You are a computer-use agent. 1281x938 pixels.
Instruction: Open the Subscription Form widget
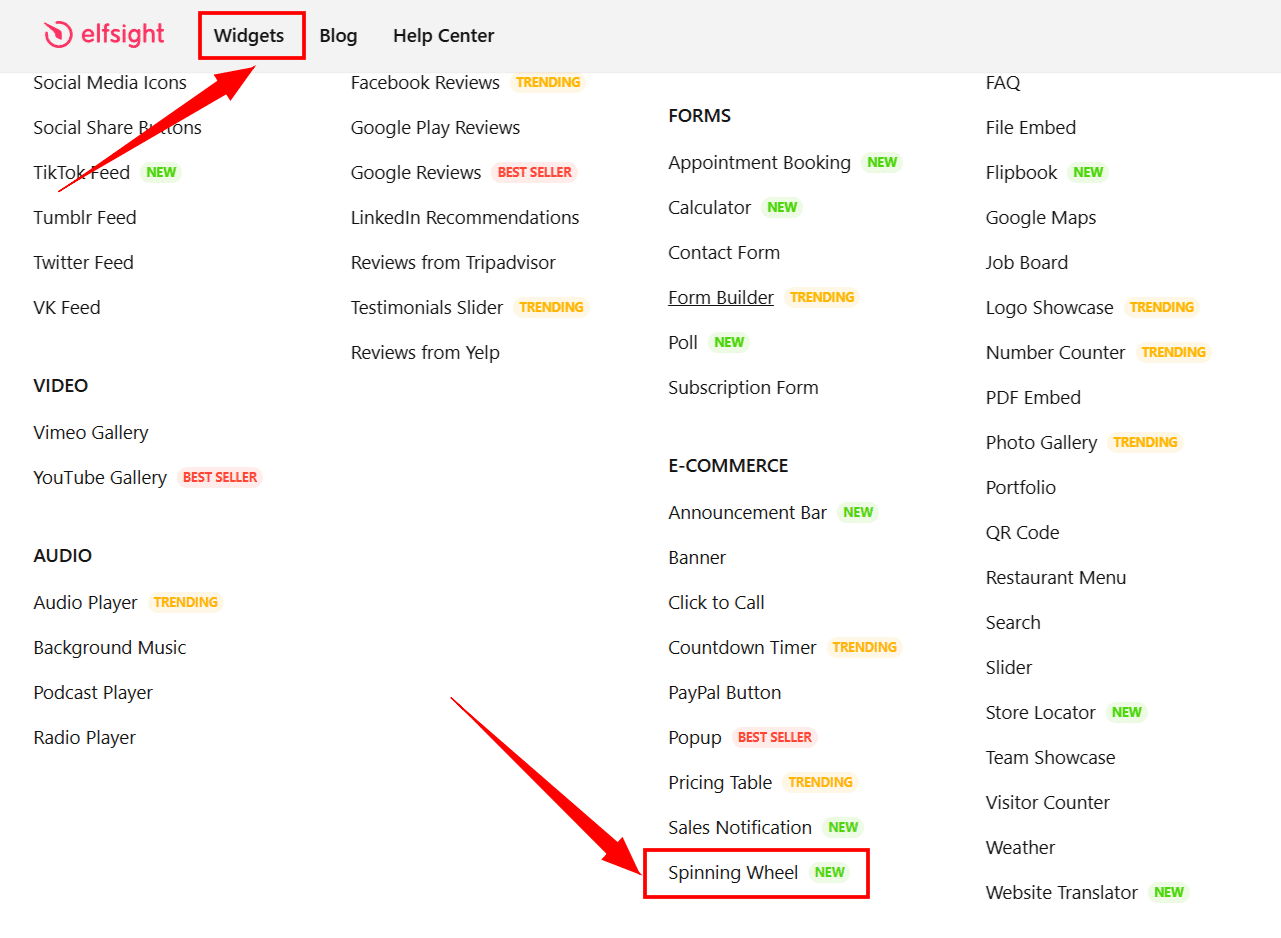click(743, 388)
